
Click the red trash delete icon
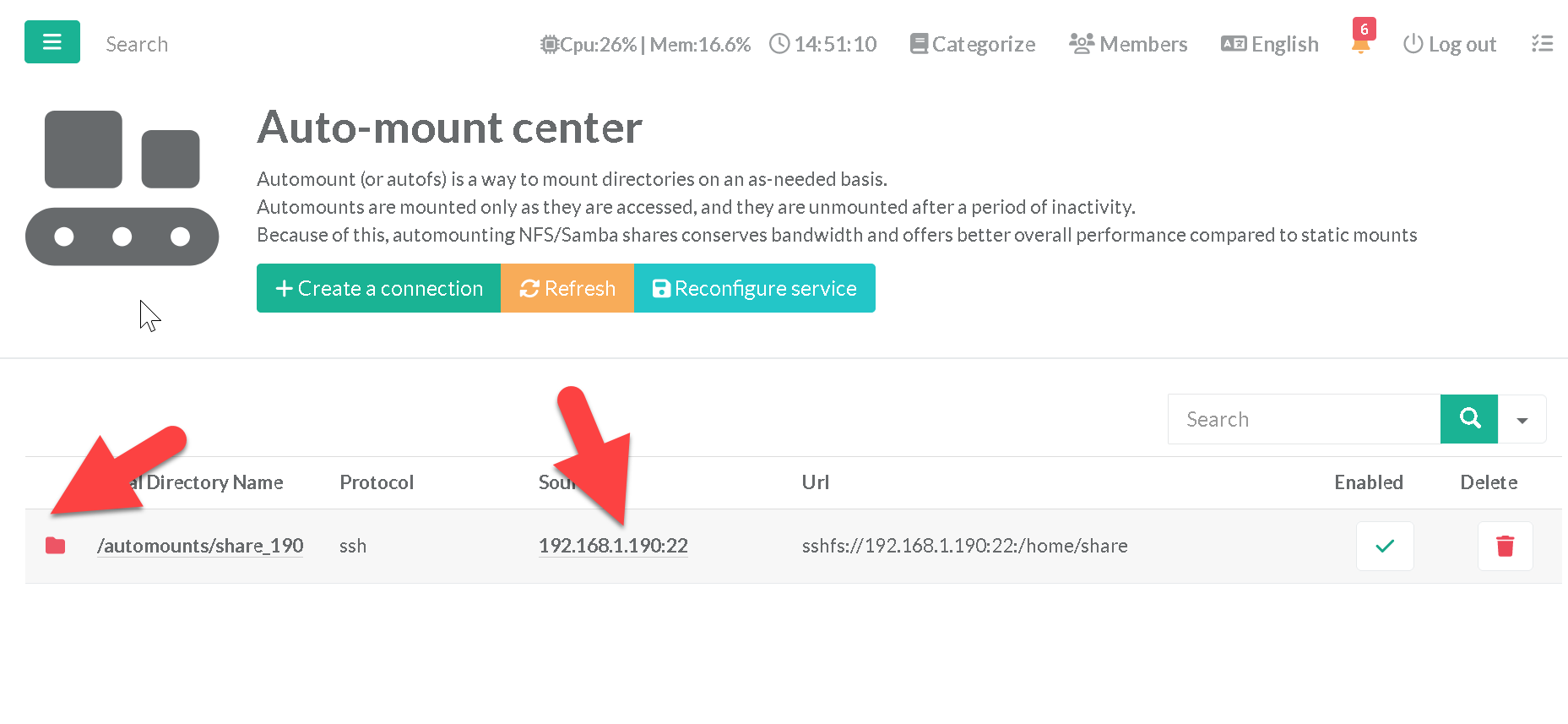point(1505,547)
